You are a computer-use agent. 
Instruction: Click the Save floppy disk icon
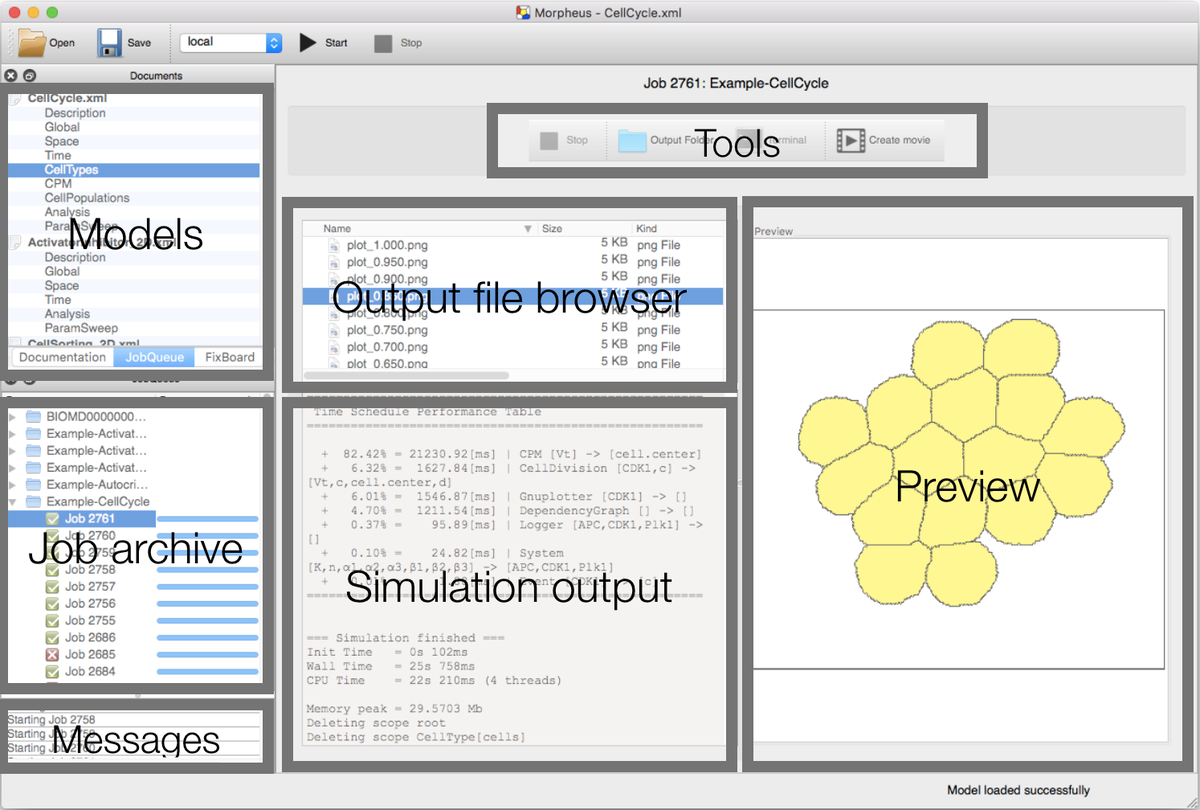pyautogui.click(x=109, y=43)
